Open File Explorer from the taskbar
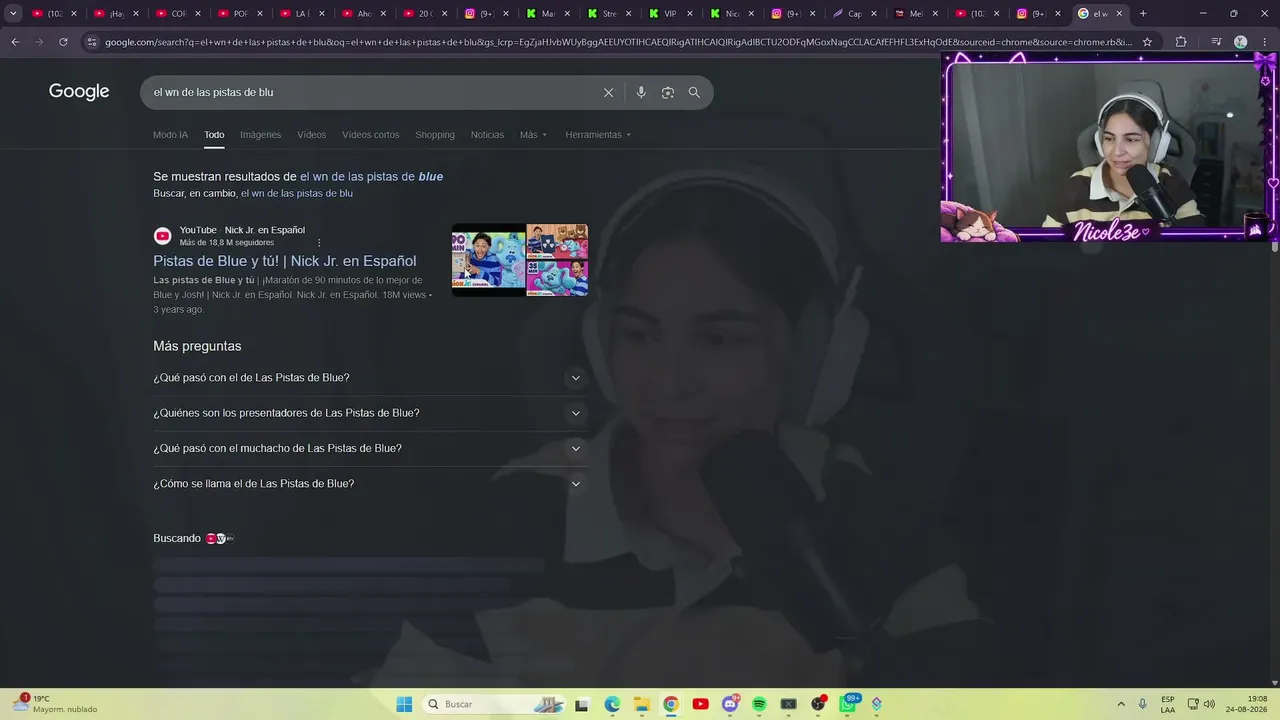 (641, 704)
